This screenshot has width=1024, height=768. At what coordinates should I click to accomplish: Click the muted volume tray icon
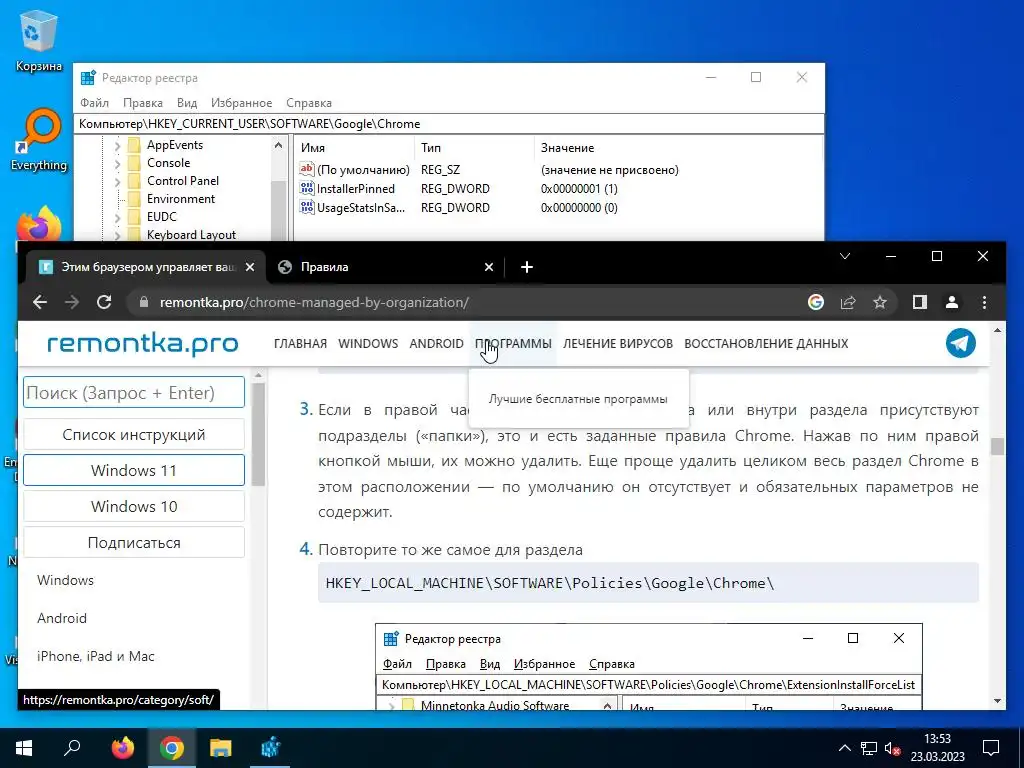tap(893, 748)
